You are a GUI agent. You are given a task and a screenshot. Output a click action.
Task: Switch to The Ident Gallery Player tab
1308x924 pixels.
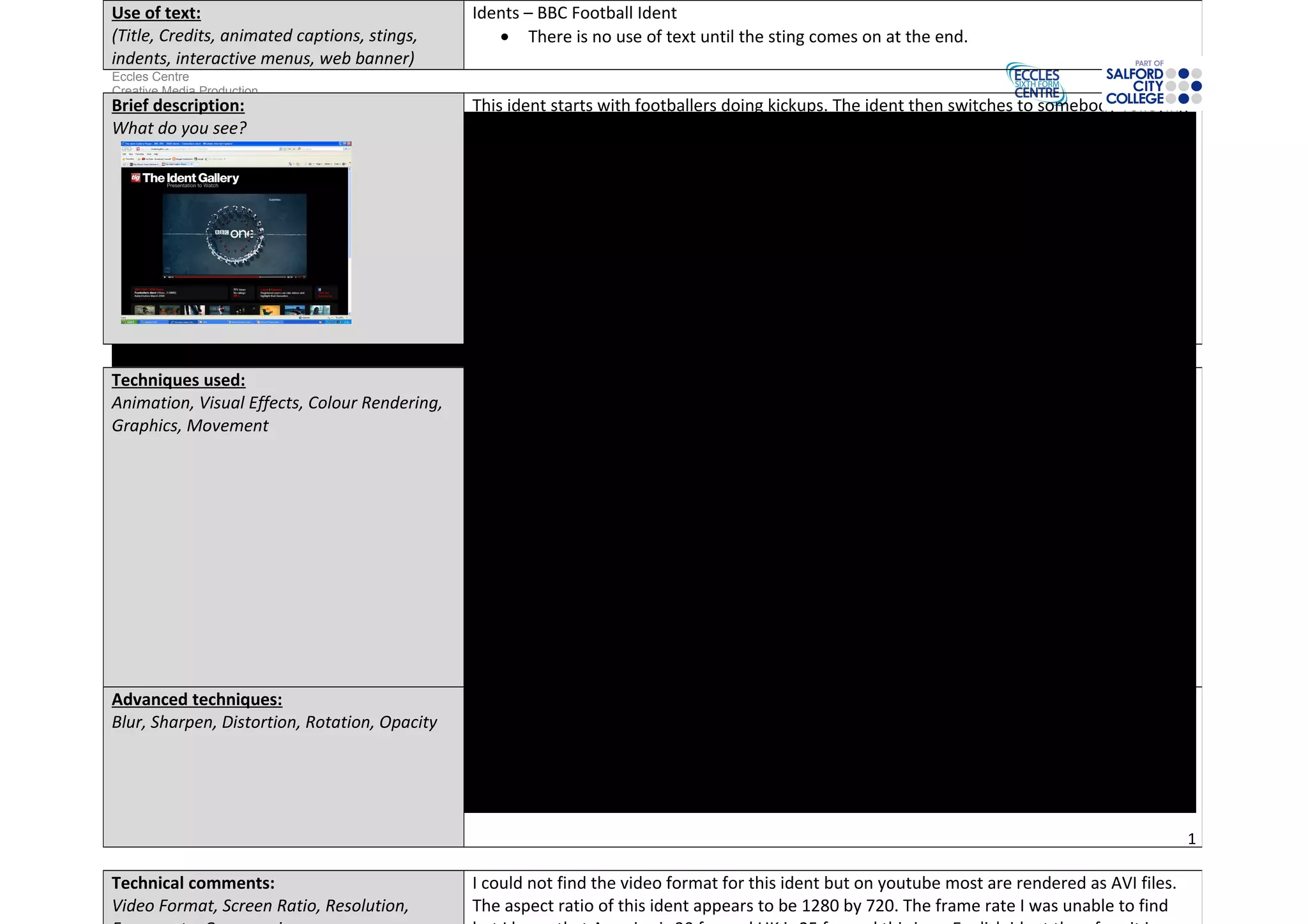point(176,164)
